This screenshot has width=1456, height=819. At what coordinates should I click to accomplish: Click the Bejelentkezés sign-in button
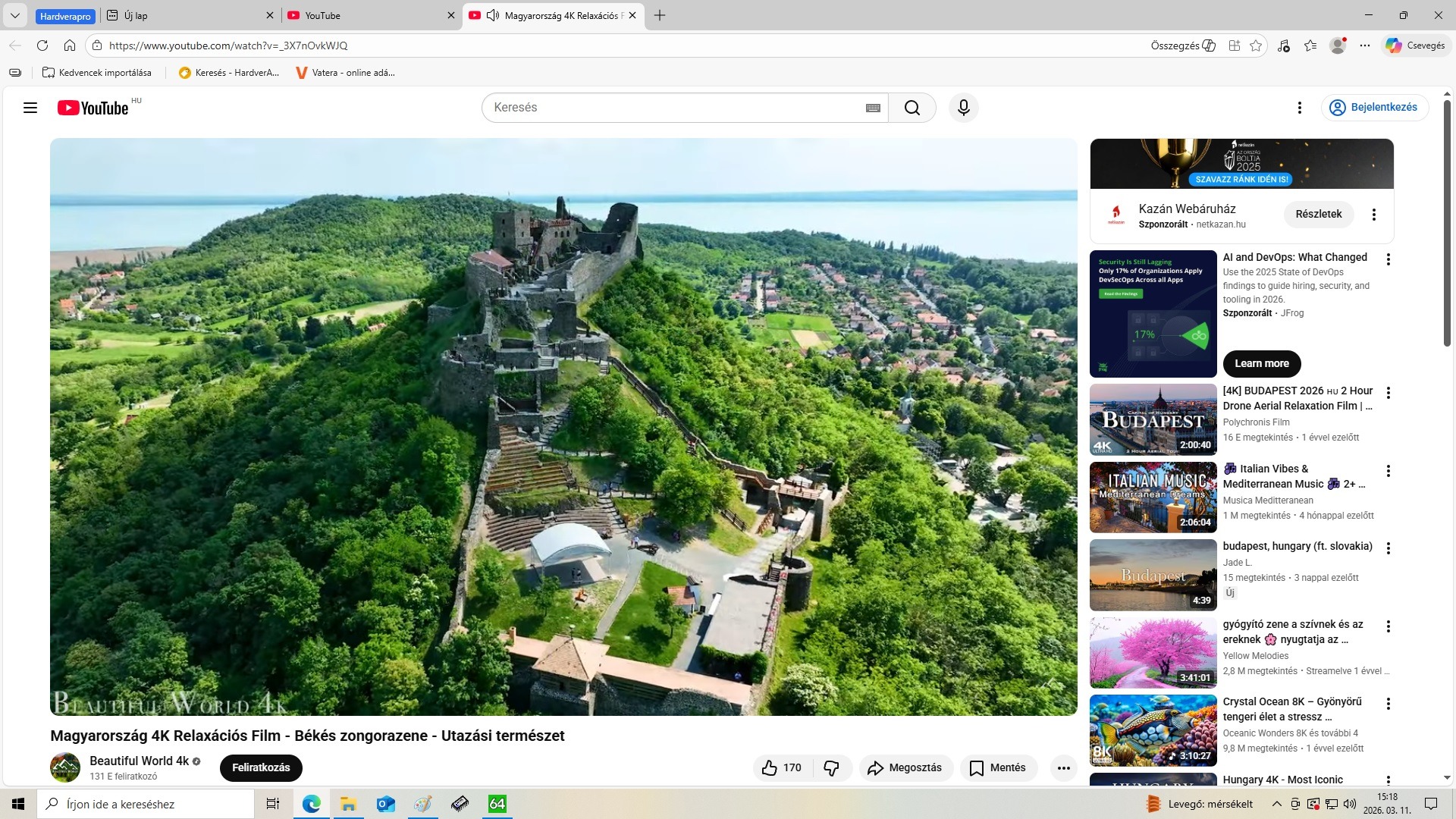pos(1374,107)
